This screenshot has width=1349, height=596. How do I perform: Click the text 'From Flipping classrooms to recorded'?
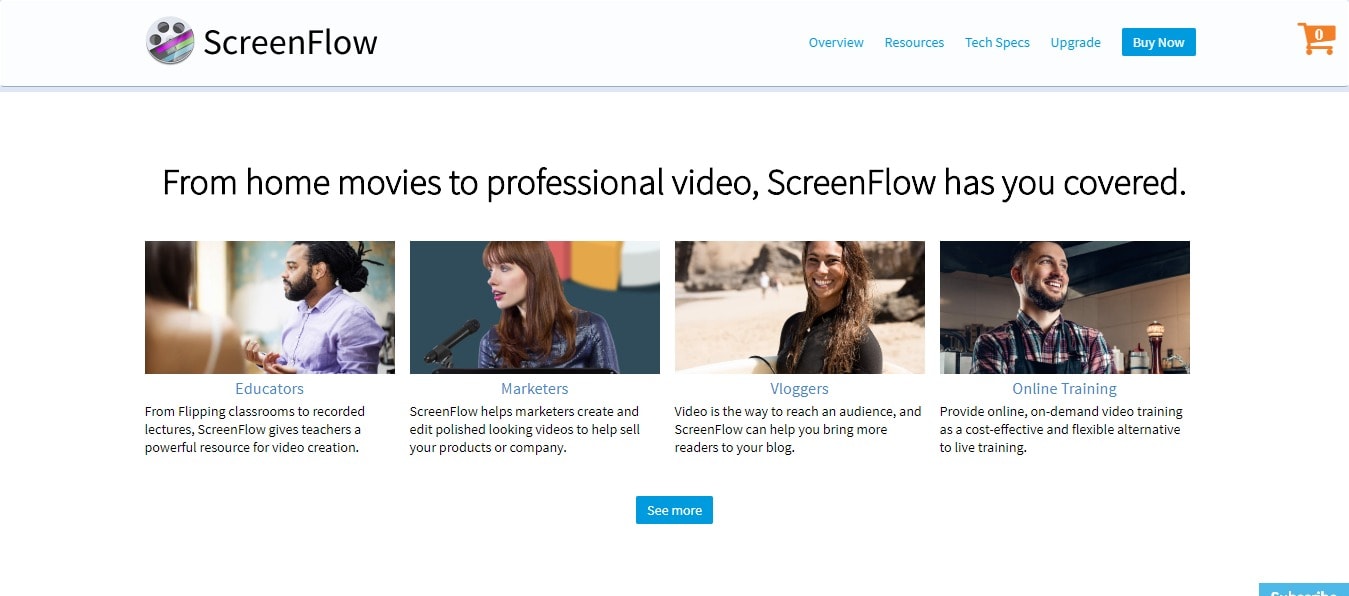(255, 411)
